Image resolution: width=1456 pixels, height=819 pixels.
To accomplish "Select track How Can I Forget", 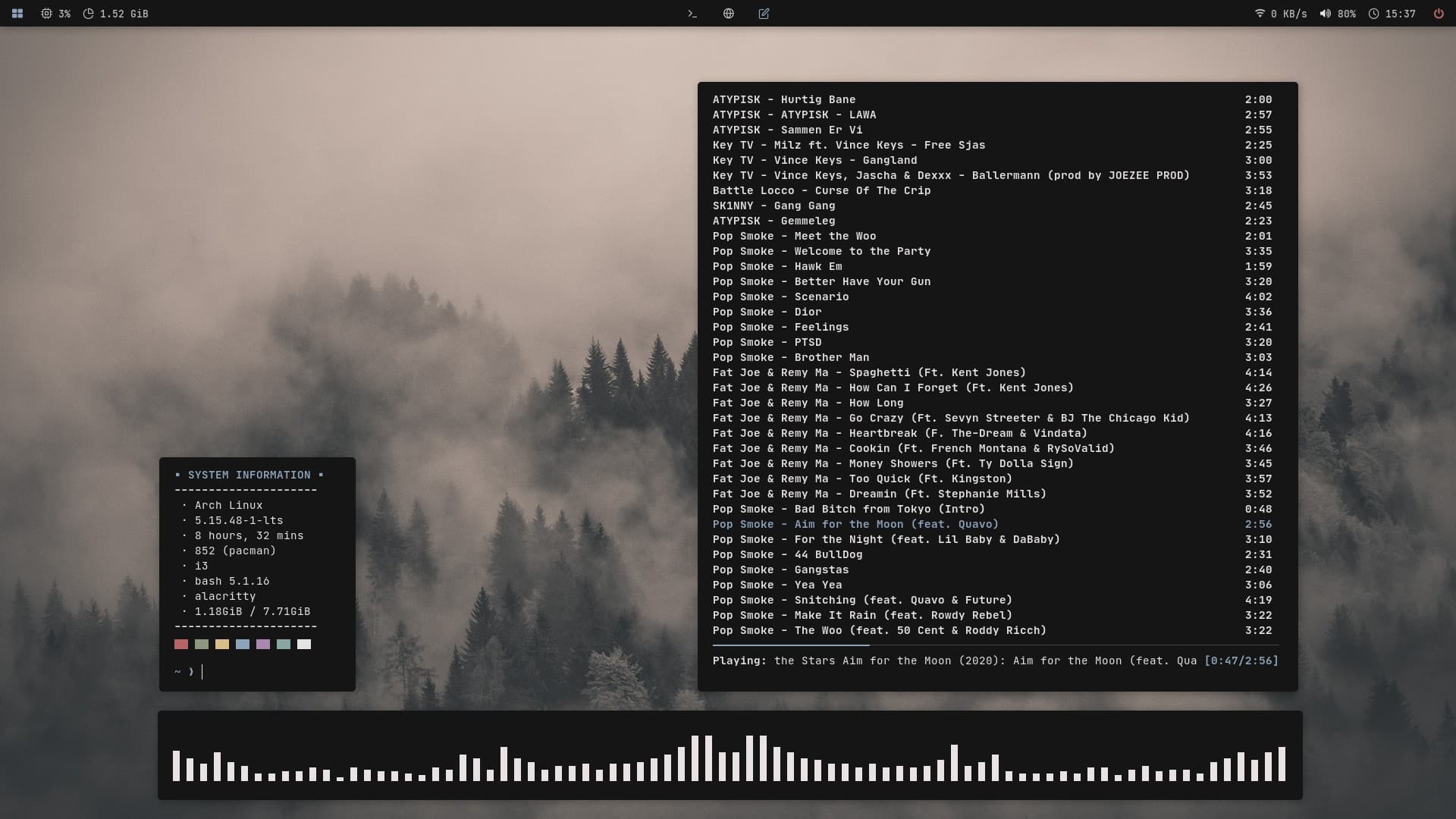I will (993, 388).
